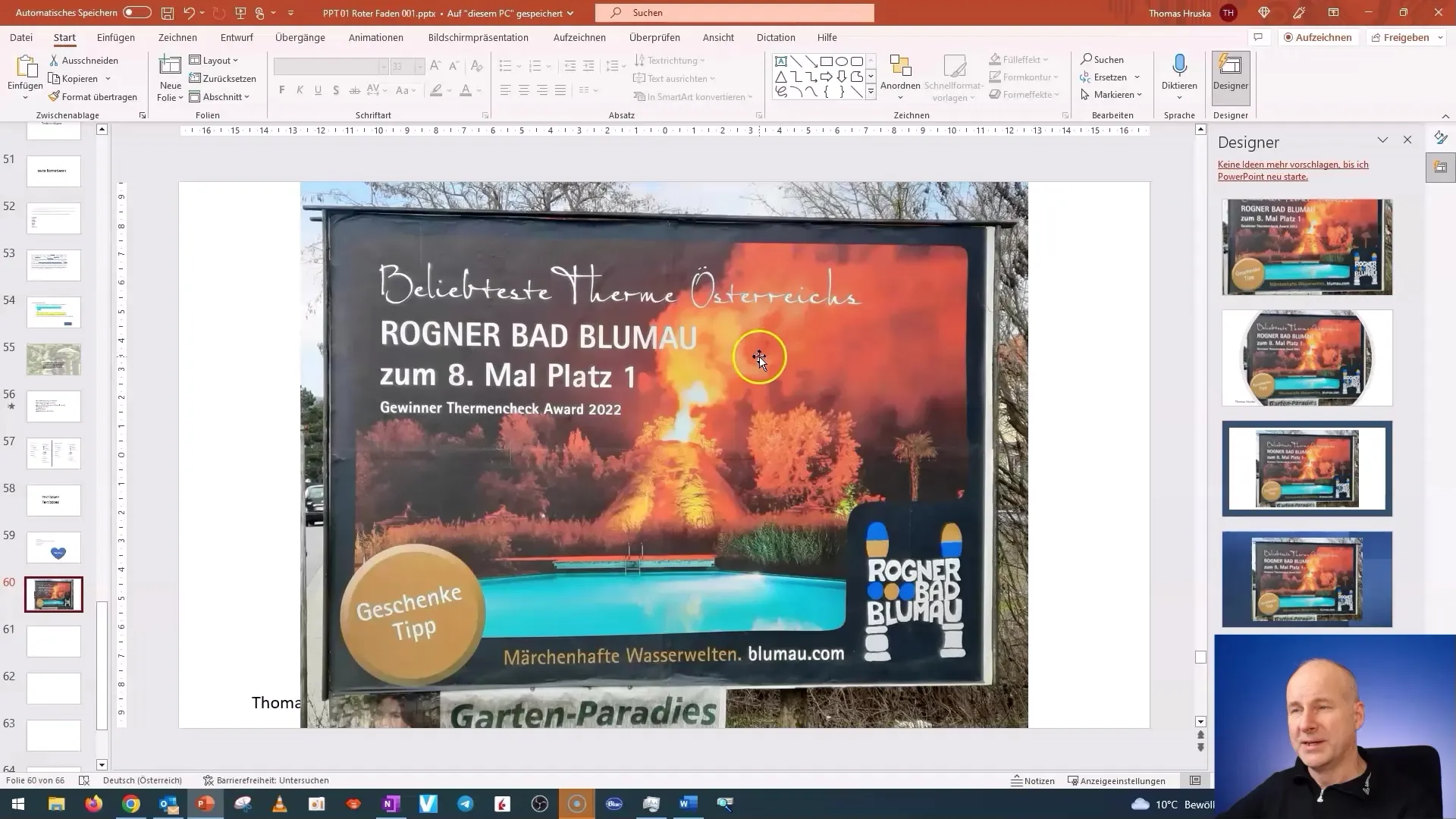Click Ersetzen in the Bearbeiten group
The image size is (1456, 819).
1109,77
